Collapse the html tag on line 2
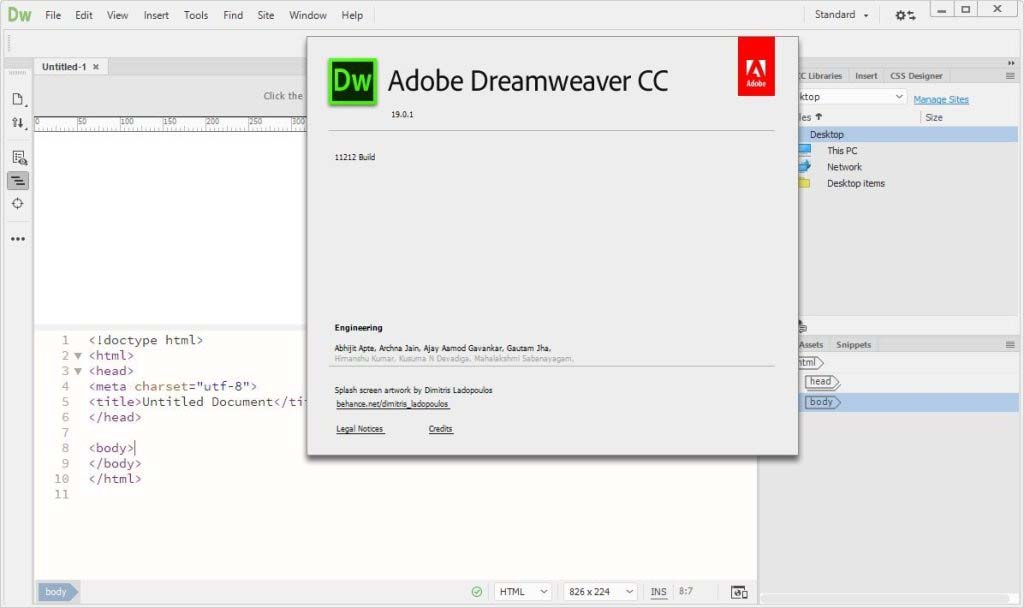Viewport: 1024px width, 608px height. [78, 356]
